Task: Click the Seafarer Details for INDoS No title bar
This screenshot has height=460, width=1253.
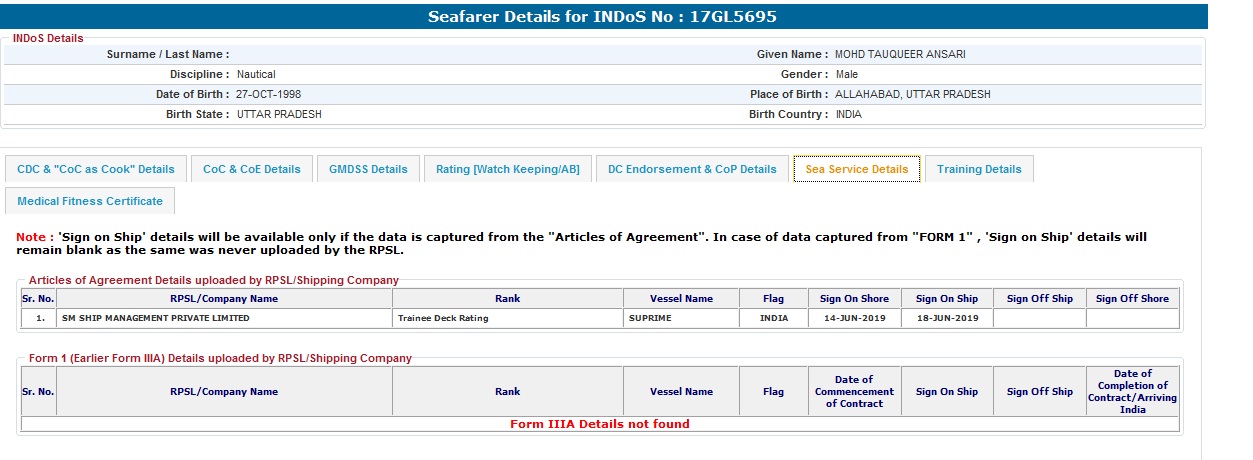Action: click(602, 17)
